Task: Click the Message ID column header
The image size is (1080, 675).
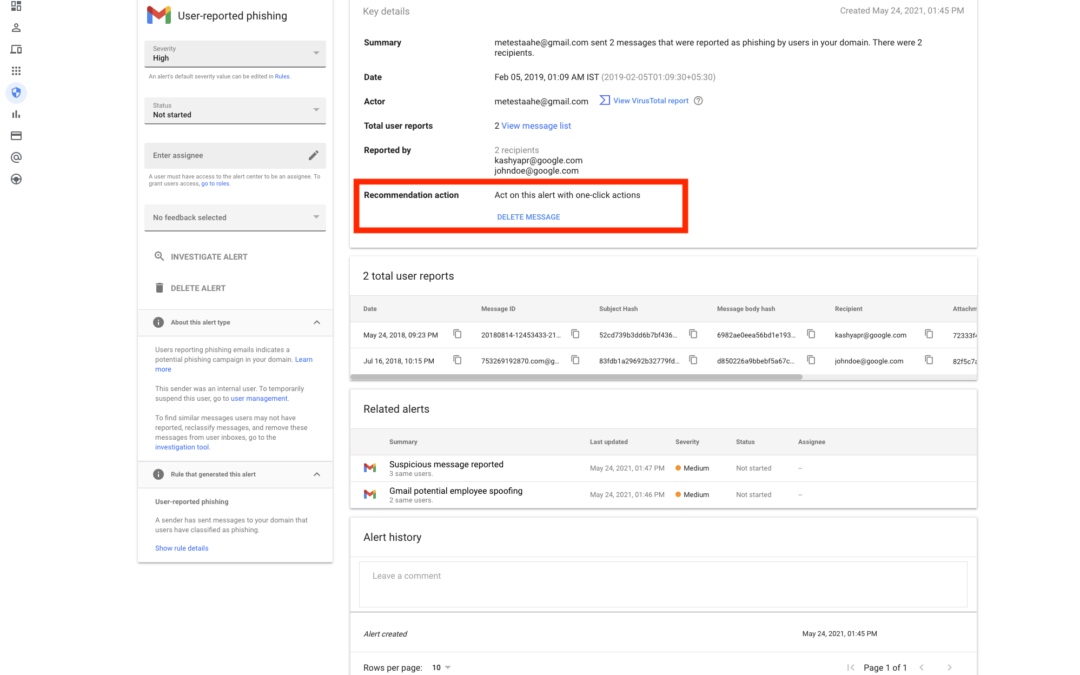Action: point(498,309)
